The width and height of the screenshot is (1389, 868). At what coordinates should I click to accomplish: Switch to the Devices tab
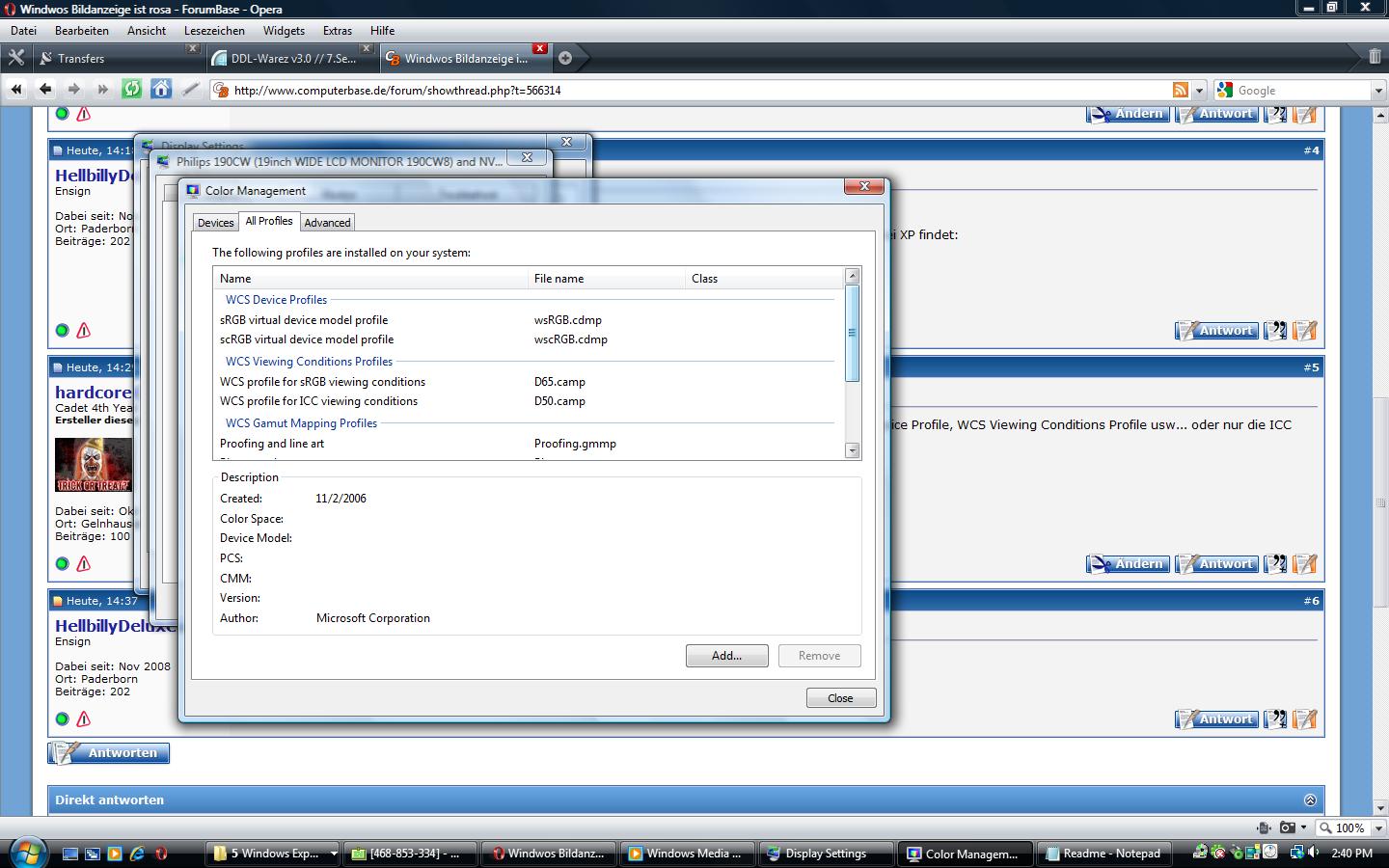click(x=216, y=222)
